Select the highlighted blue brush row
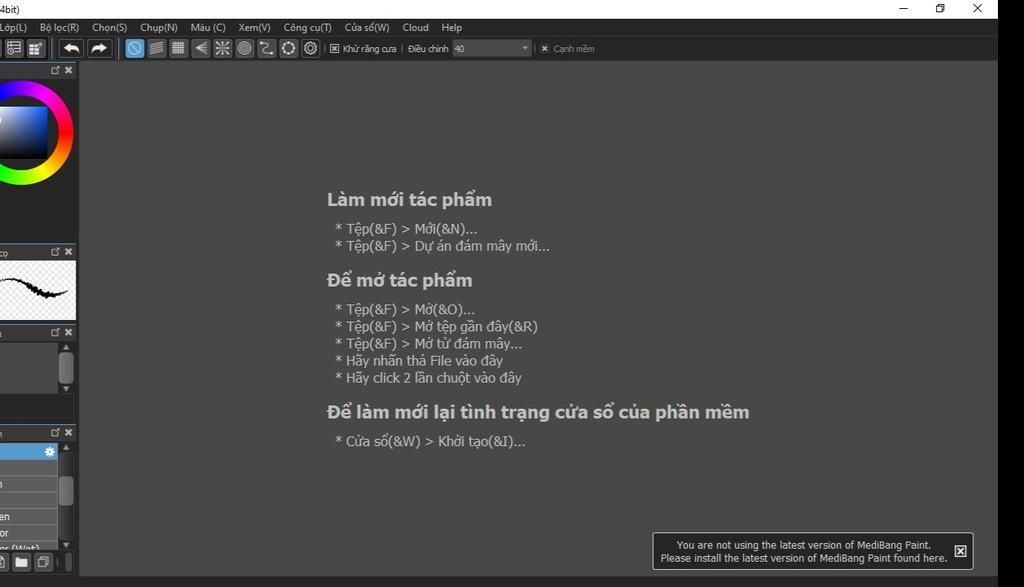Viewport: 1024px width, 587px height. click(29, 452)
